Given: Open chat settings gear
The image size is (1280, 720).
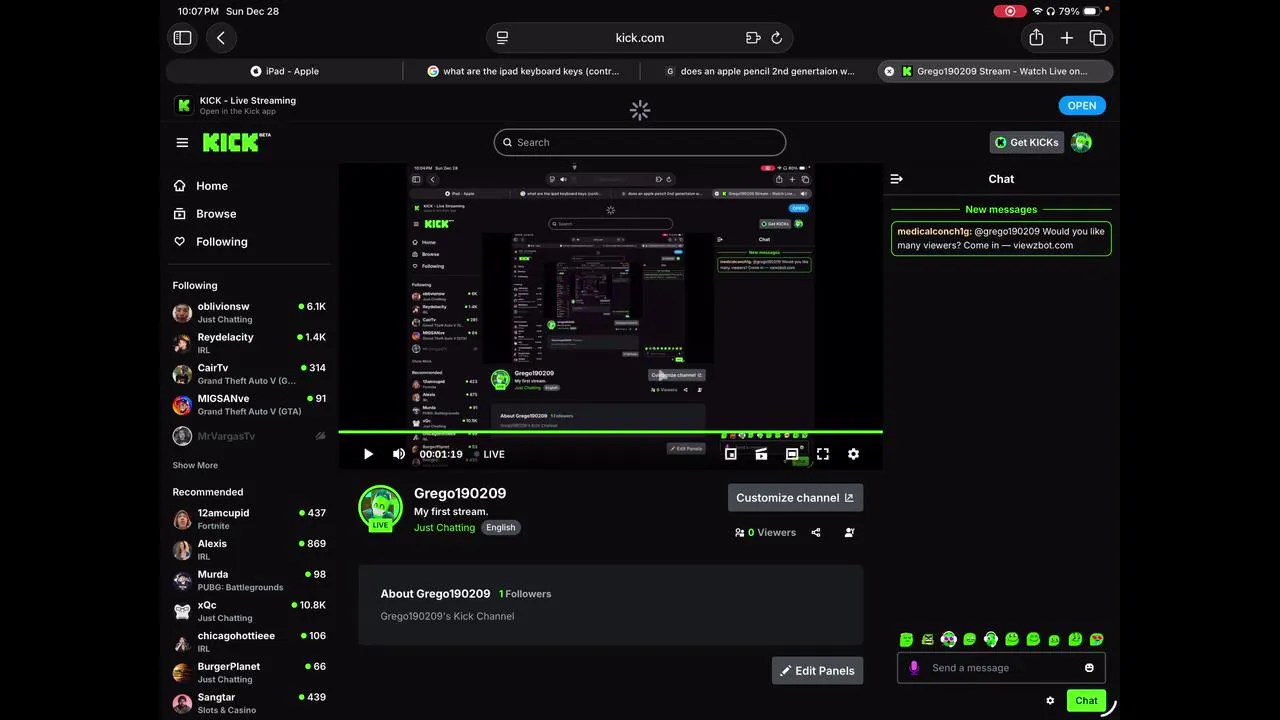Looking at the screenshot, I should tap(1050, 701).
